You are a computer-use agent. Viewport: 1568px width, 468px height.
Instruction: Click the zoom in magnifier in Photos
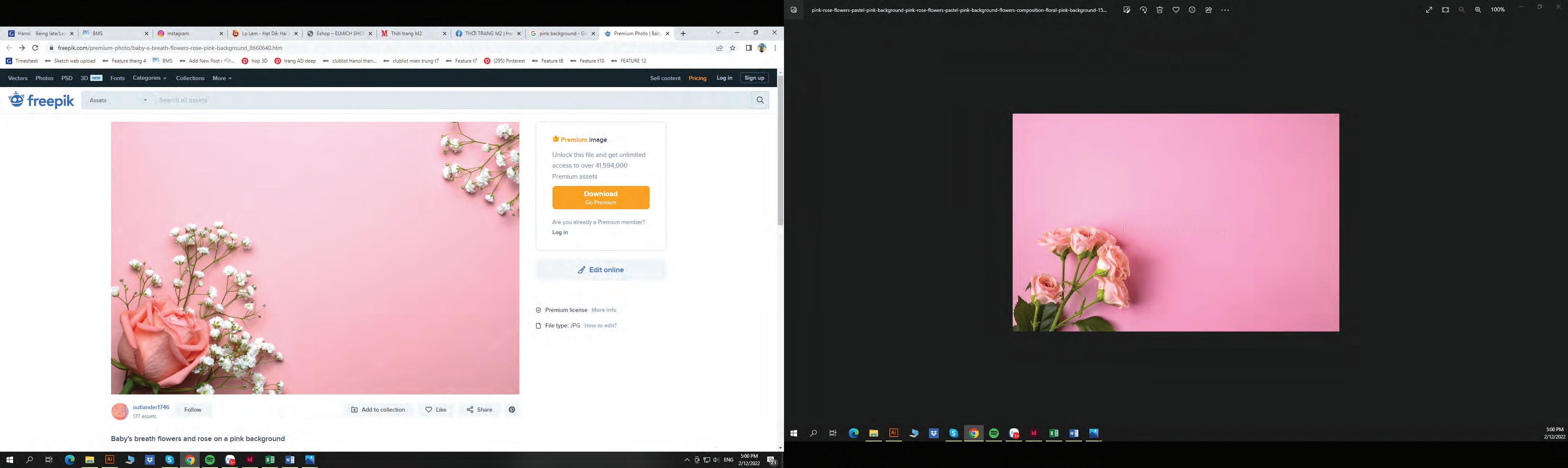coord(1478,10)
